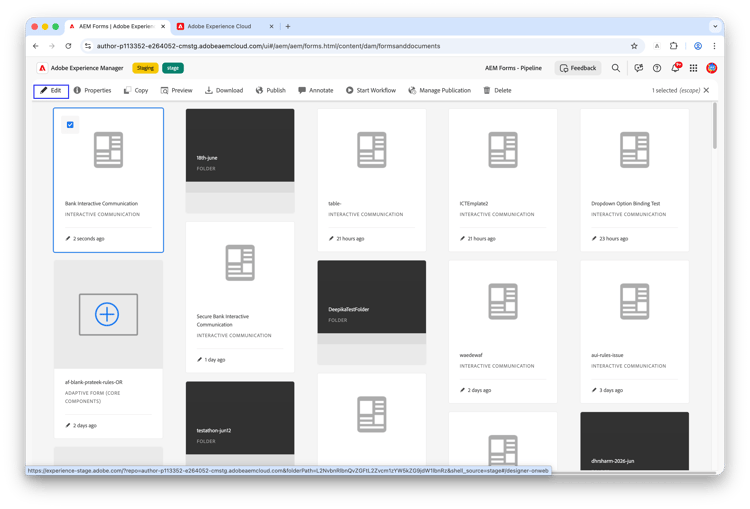This screenshot has height=509, width=750.
Task: Click af-blank-prateek-rules-OR title text
Action: click(94, 382)
